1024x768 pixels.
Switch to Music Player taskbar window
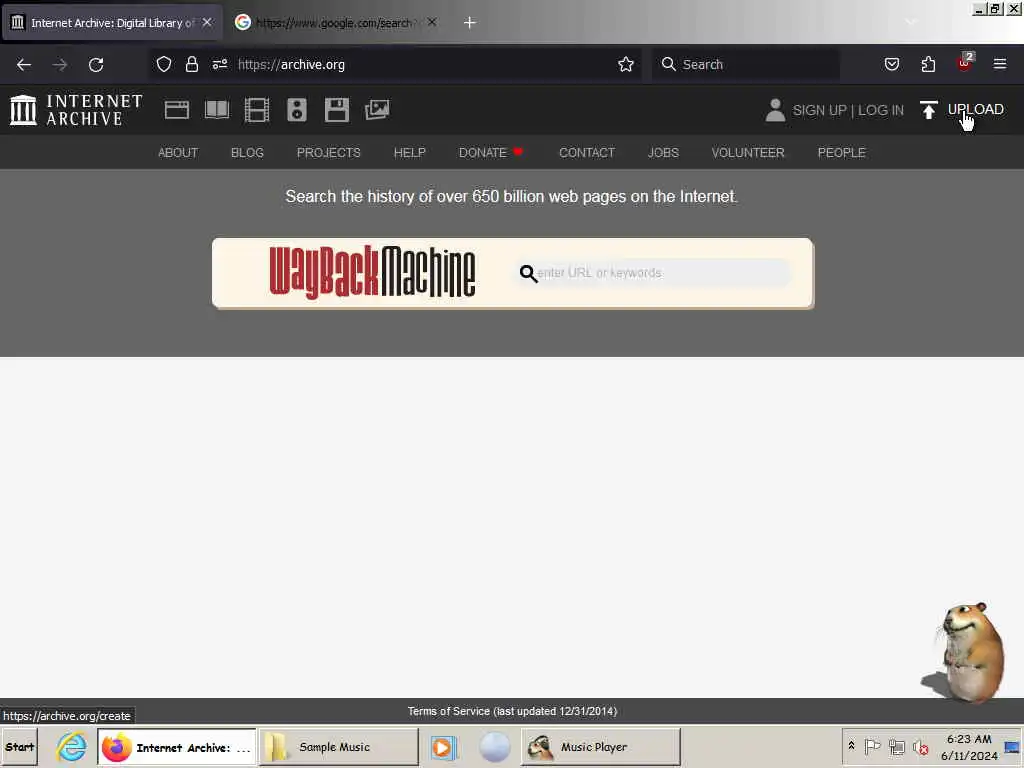(x=601, y=747)
